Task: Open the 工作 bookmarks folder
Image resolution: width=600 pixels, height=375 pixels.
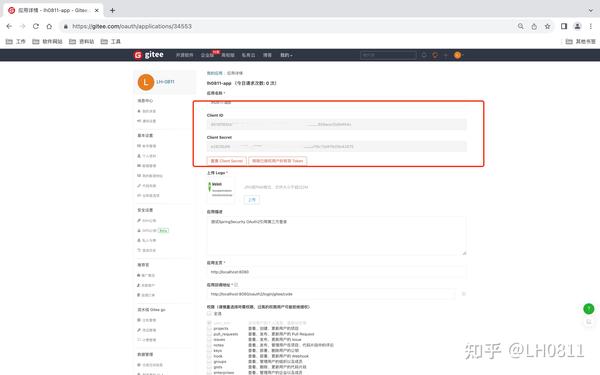Action: click(16, 41)
